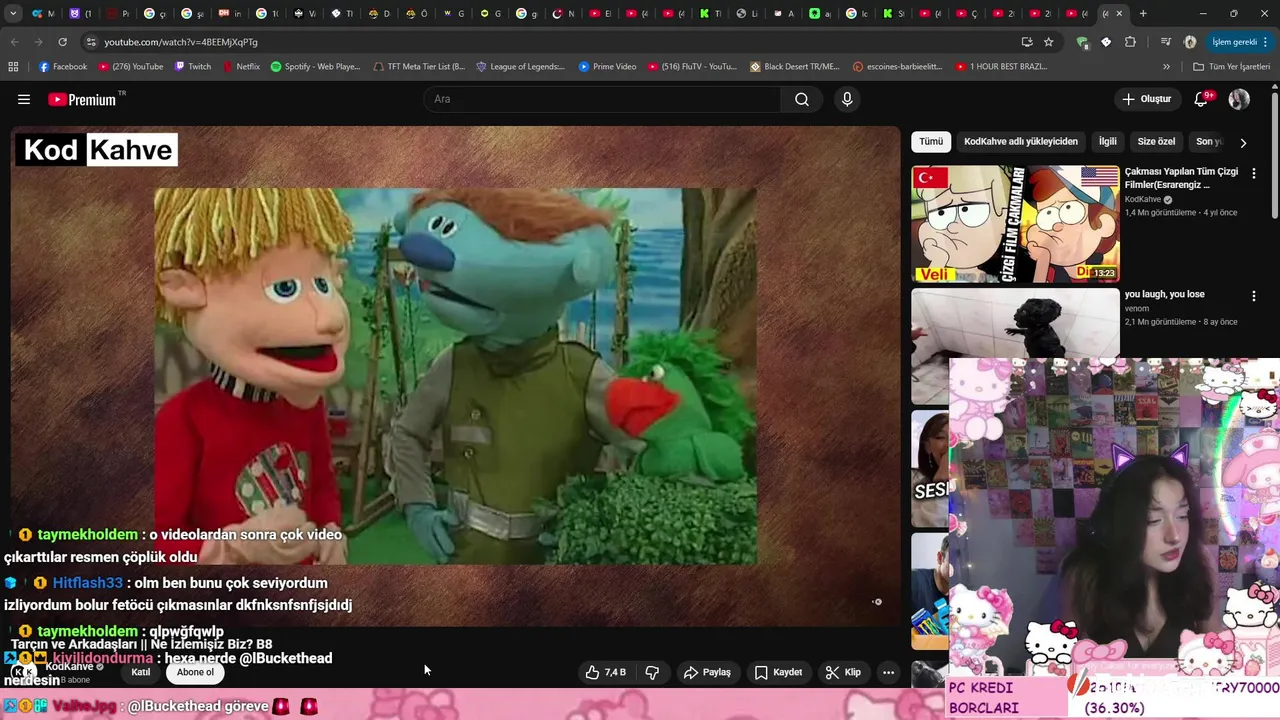Submit search with the magnifier icon
Viewport: 1280px width, 720px height.
pos(802,99)
